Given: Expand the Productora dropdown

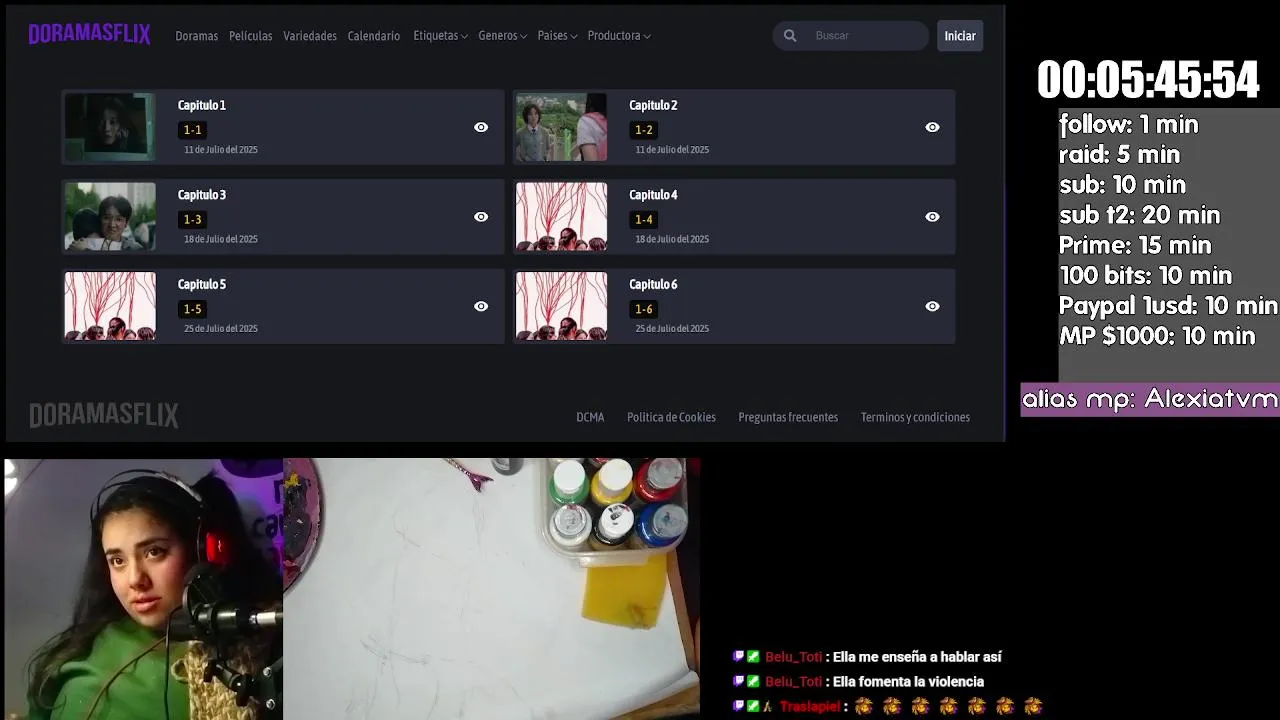Looking at the screenshot, I should (x=619, y=36).
